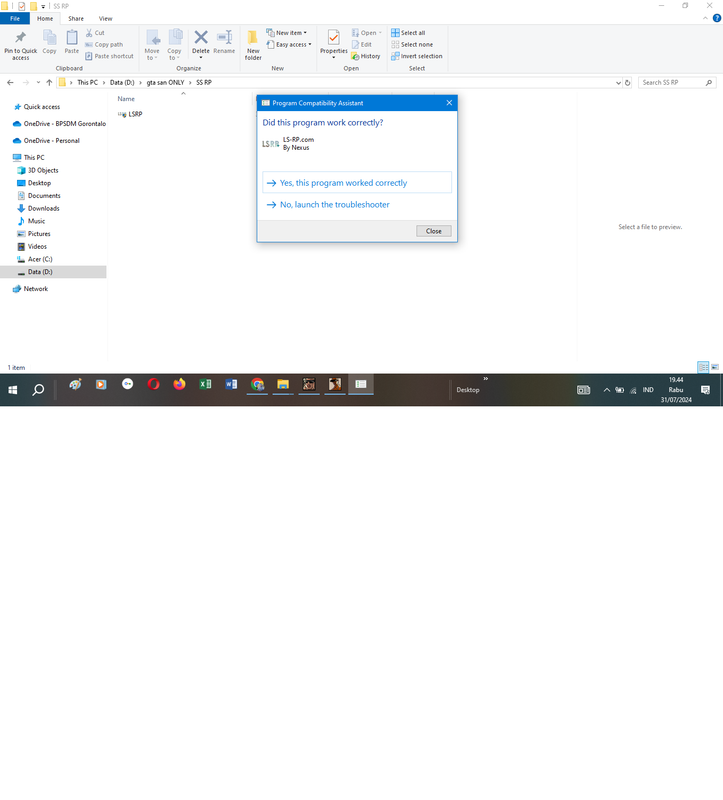
Task: Open the taskbar search icon
Action: pos(38,390)
